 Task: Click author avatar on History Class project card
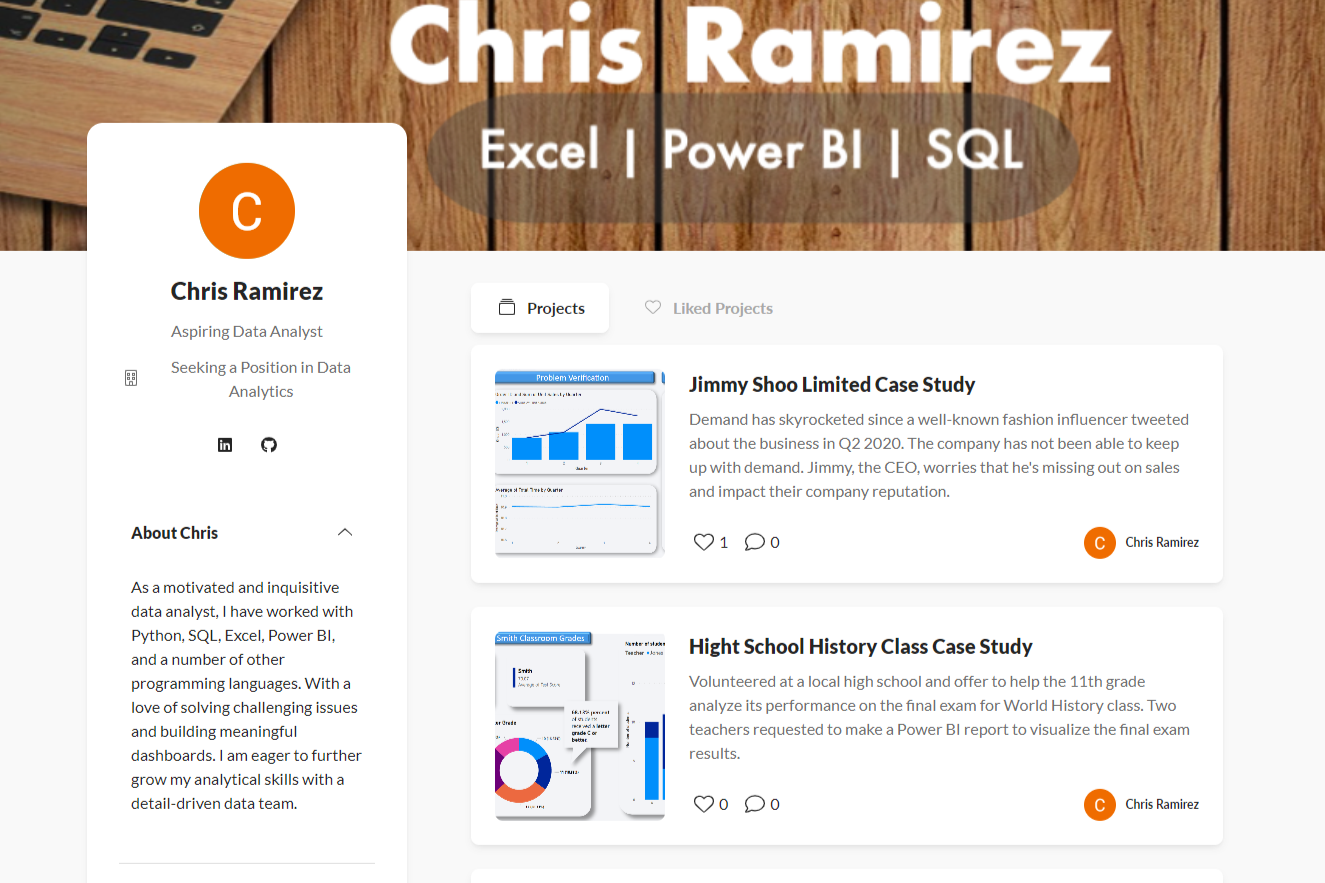[1100, 804]
